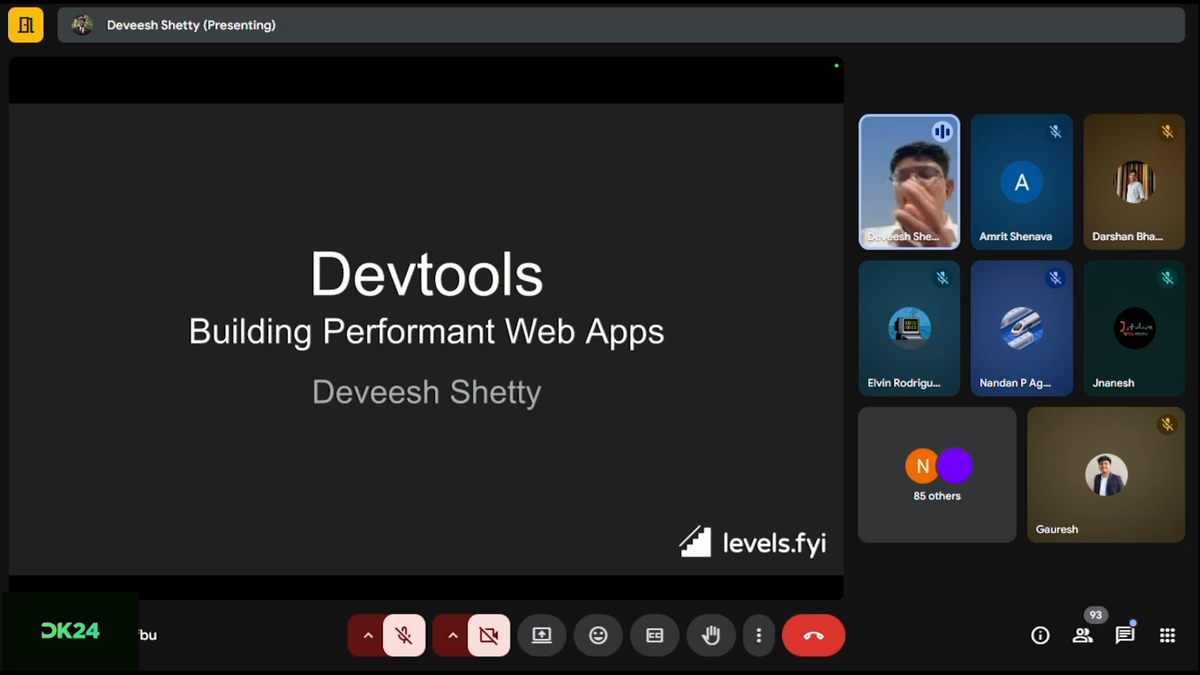Show the people participants panel
Screen dimensions: 1200x675
[1082, 635]
